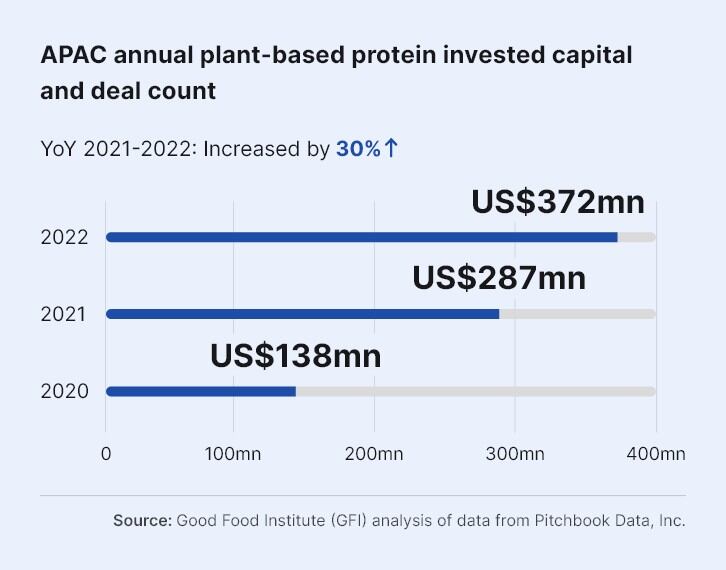This screenshot has width=726, height=570.
Task: Click the US$138mn value label
Action: tap(295, 356)
